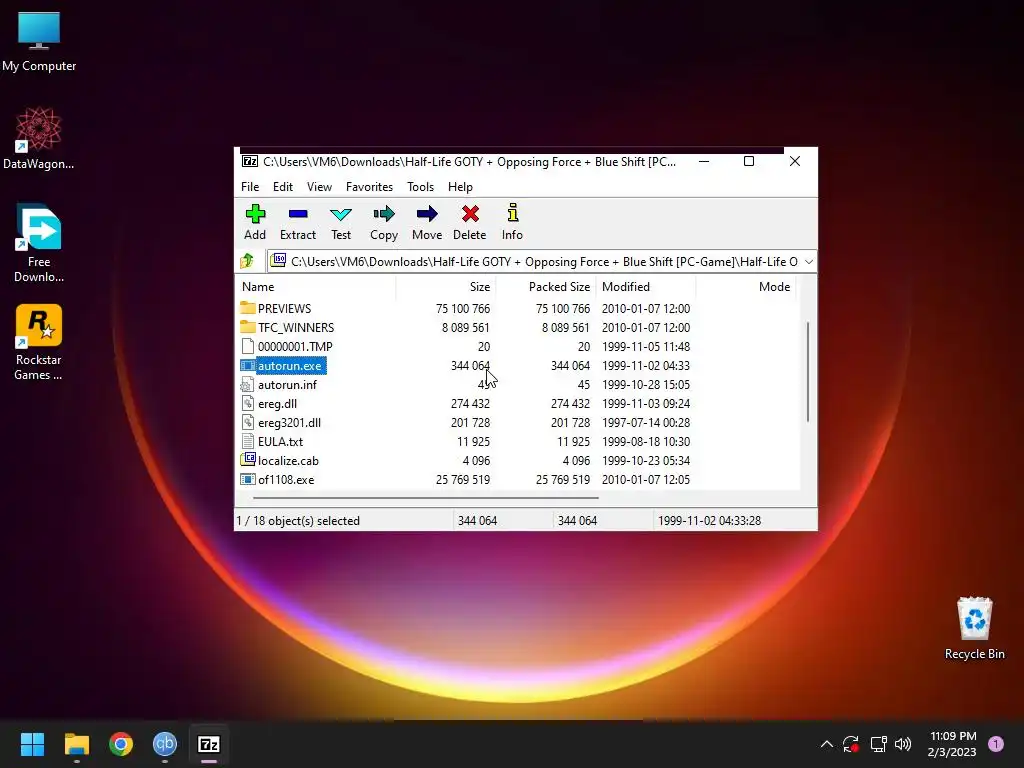Click the of1108.exe file icon
Viewport: 1024px width, 768px height.
(x=248, y=479)
